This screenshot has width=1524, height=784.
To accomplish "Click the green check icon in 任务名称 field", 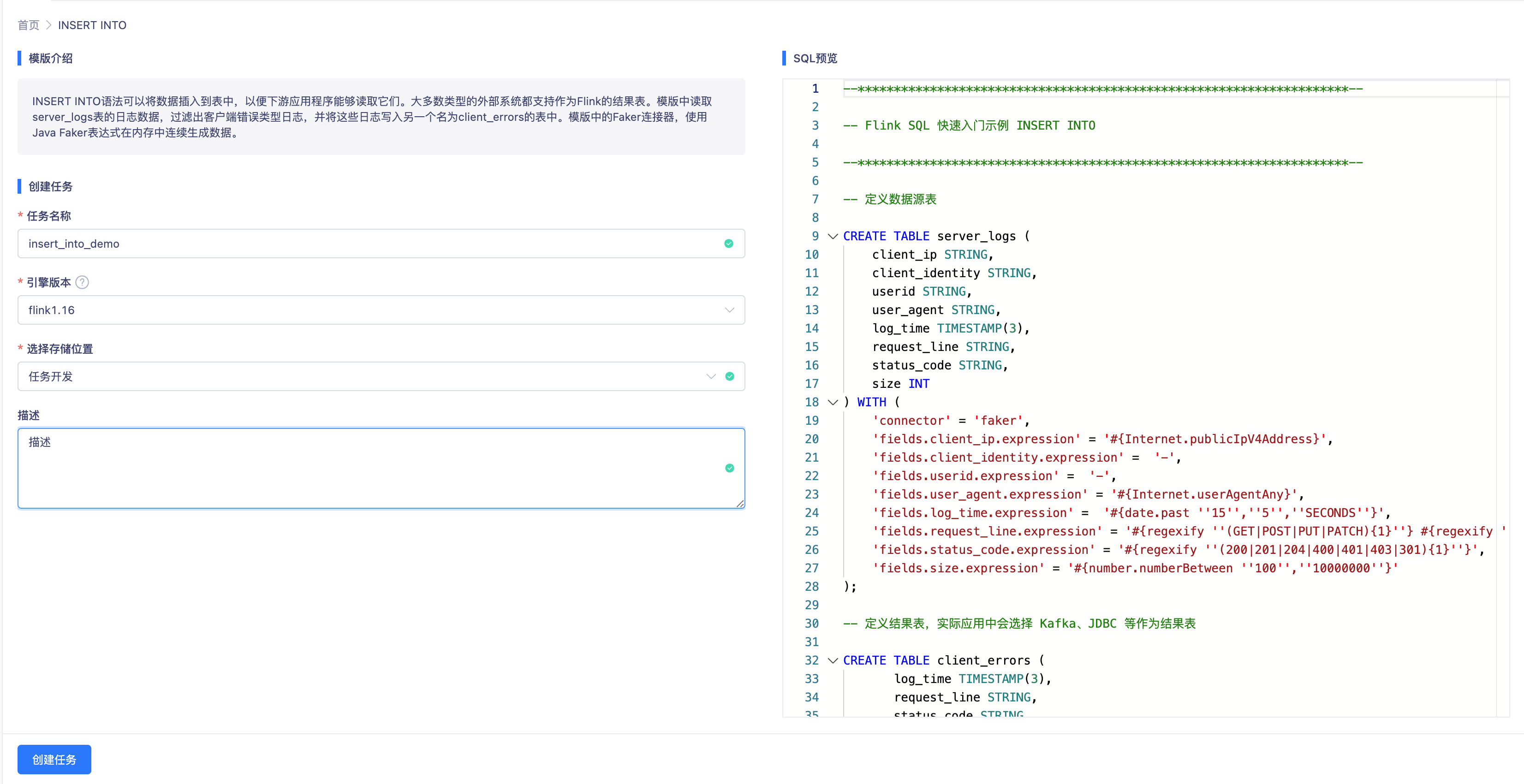I will [729, 244].
